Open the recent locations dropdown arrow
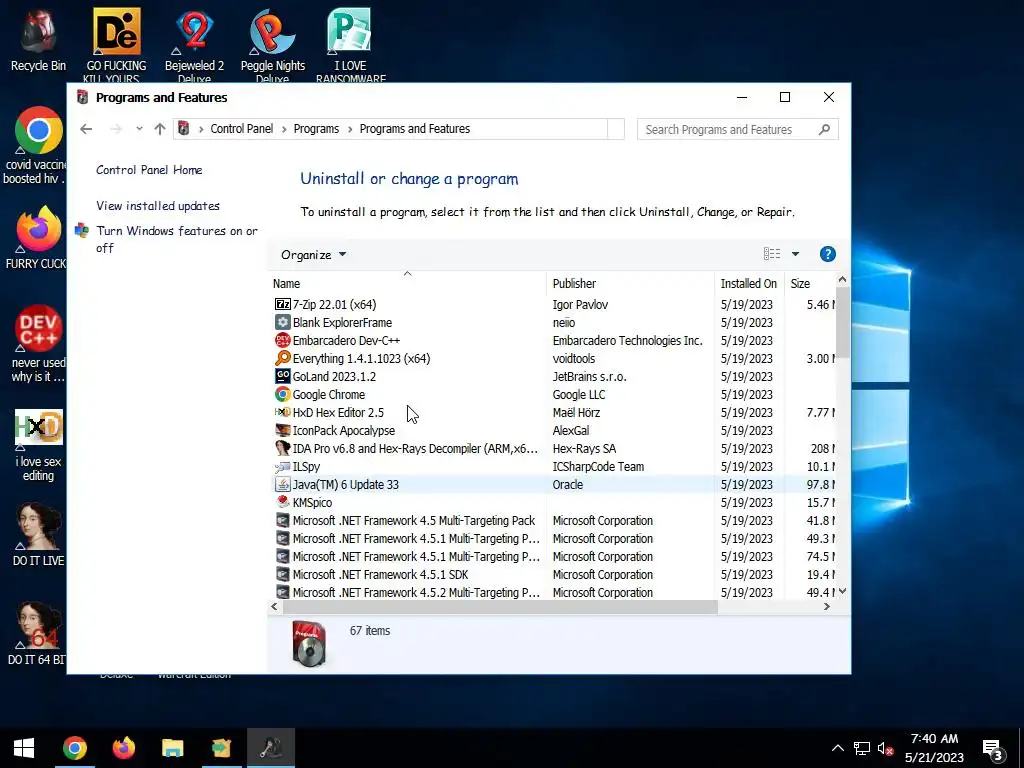The width and height of the screenshot is (1024, 768). tap(139, 129)
